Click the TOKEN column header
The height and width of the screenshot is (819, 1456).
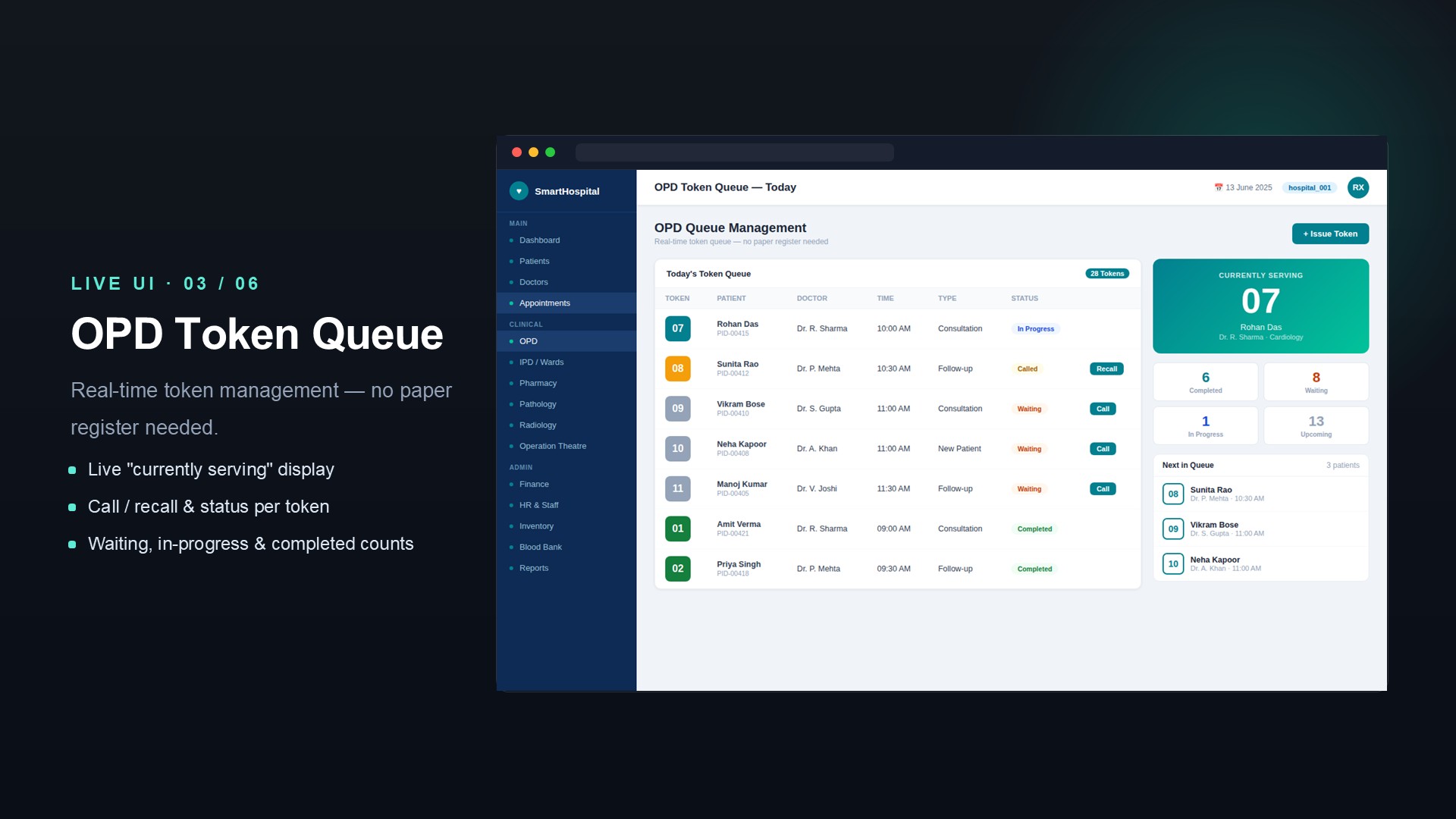pyautogui.click(x=677, y=299)
